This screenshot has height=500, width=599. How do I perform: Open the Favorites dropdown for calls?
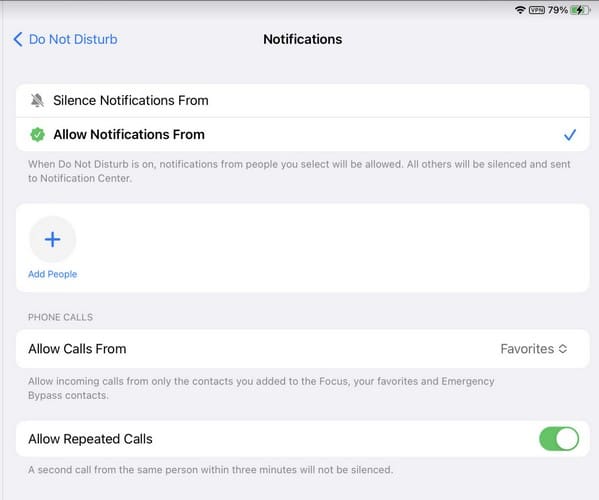534,349
